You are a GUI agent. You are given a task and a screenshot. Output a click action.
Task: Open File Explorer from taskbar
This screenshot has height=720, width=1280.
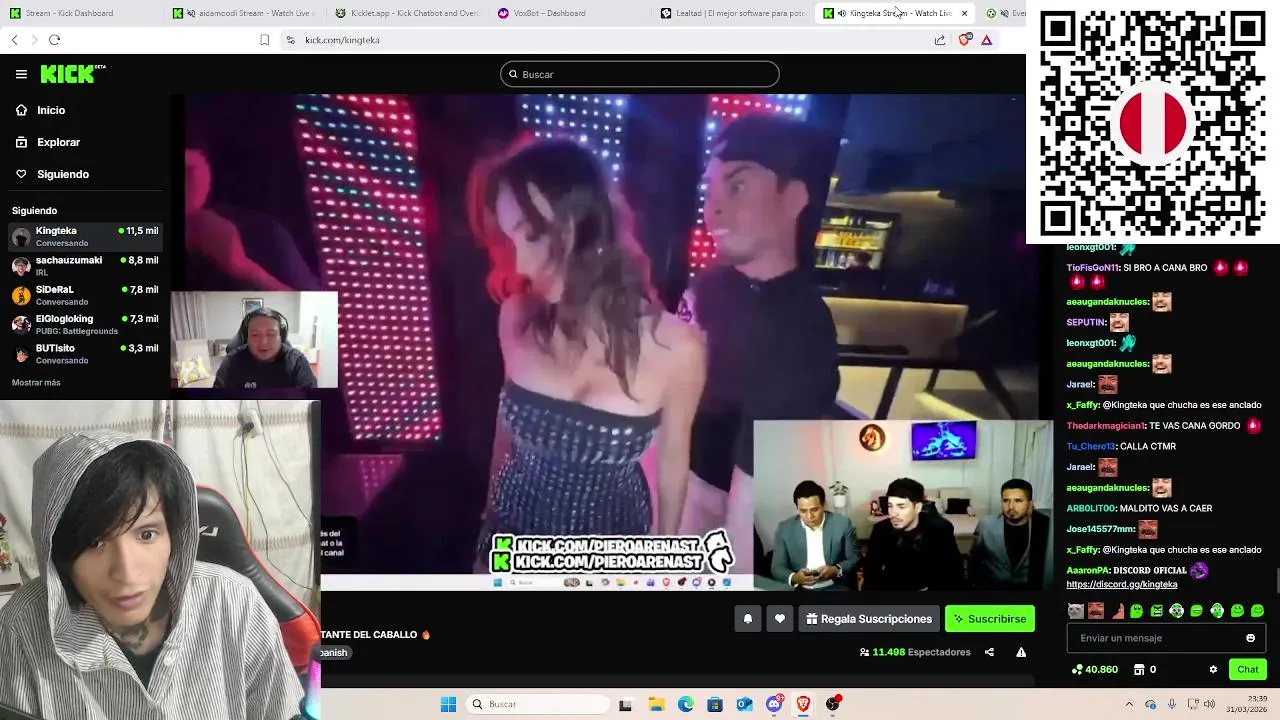pyautogui.click(x=656, y=704)
